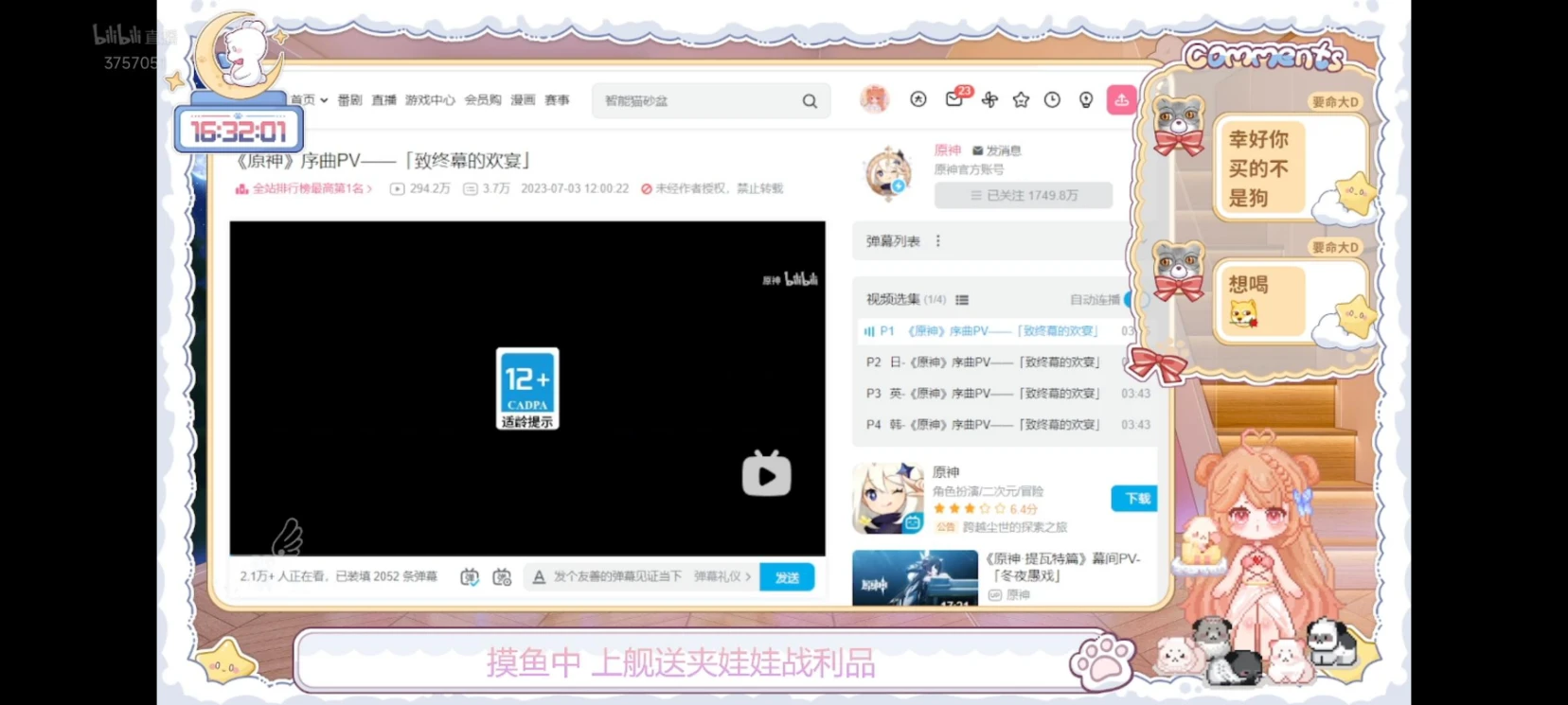Open danmaku font style A icon
Image resolution: width=1568 pixels, height=705 pixels.
539,576
